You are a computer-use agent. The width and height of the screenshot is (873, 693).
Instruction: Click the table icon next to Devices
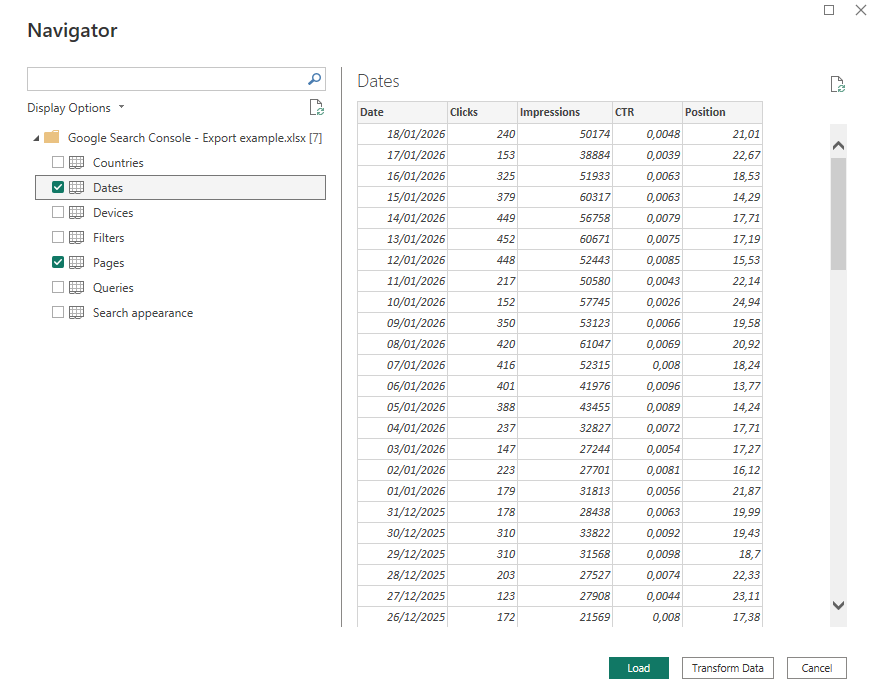coord(76,212)
